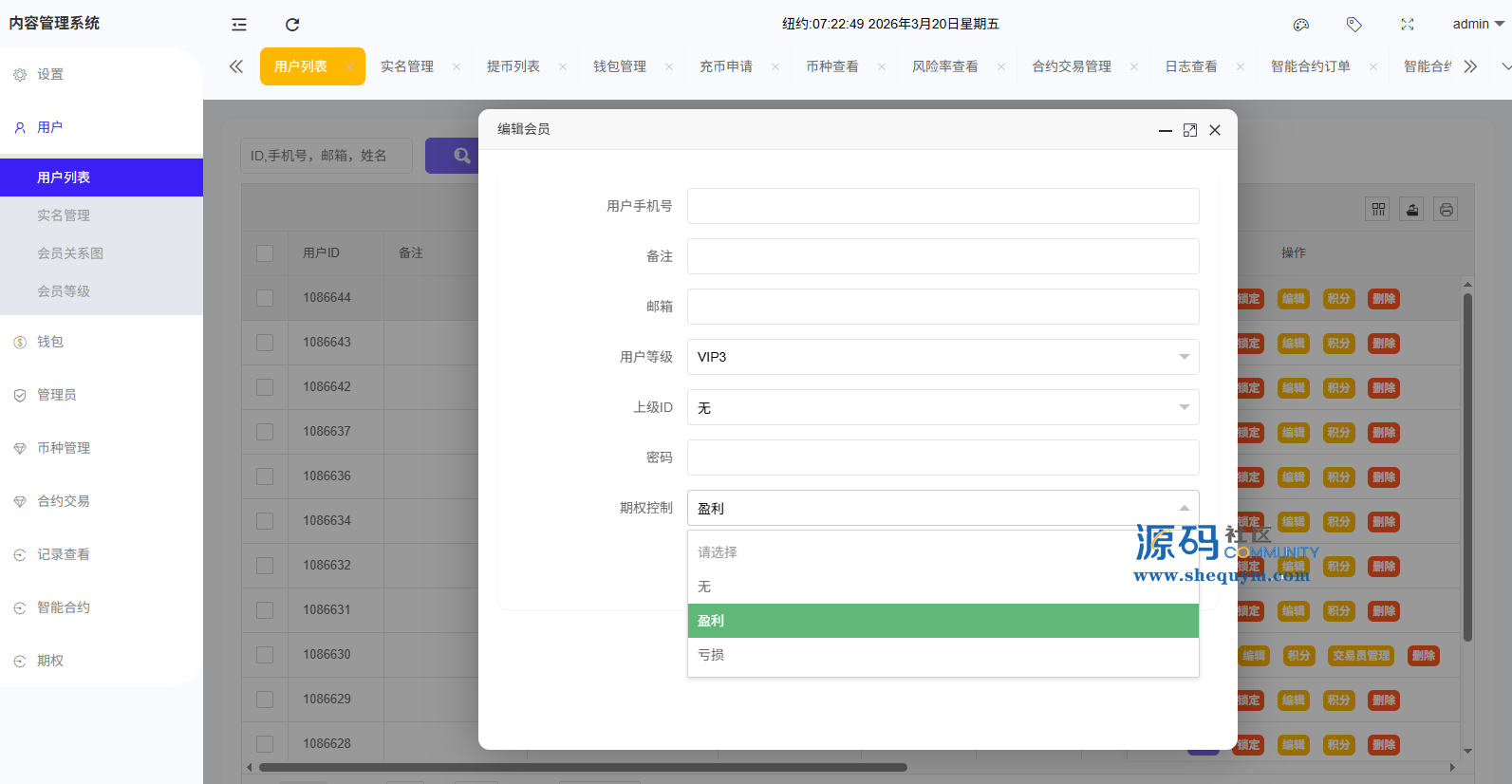This screenshot has width=1512, height=784.
Task: Click the tag icon in header
Action: (x=1354, y=25)
